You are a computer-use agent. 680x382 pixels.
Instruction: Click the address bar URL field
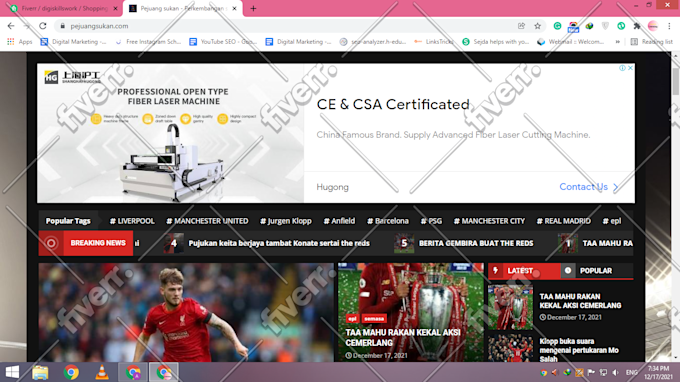286,26
